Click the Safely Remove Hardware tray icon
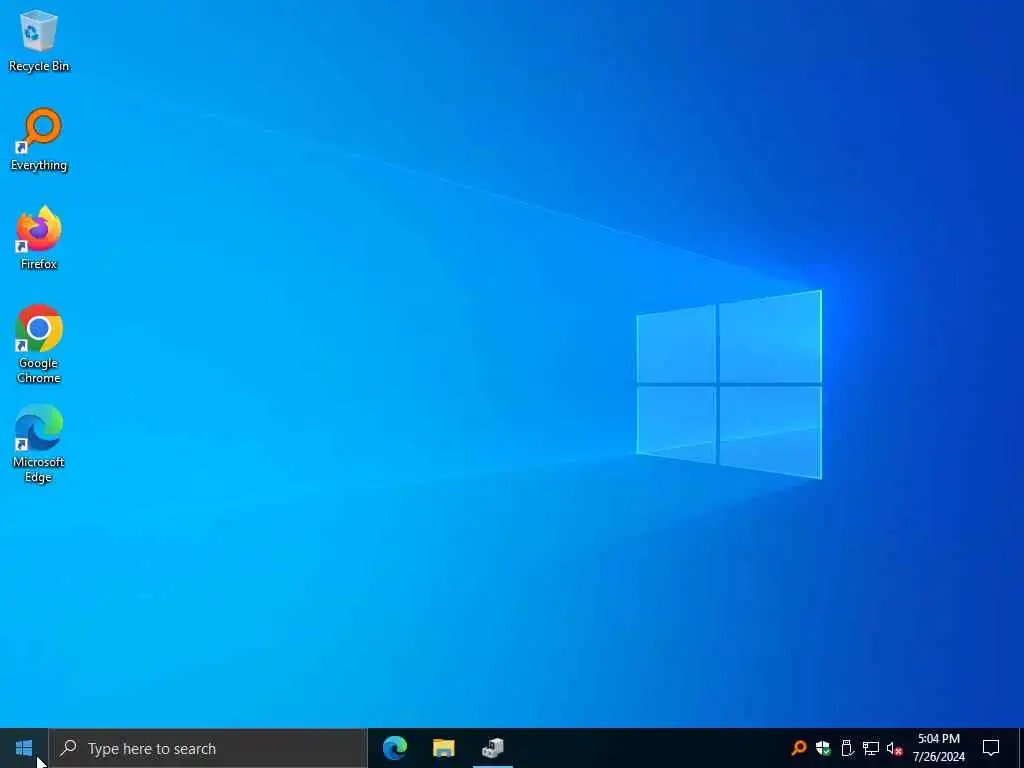This screenshot has height=768, width=1024. coord(847,748)
